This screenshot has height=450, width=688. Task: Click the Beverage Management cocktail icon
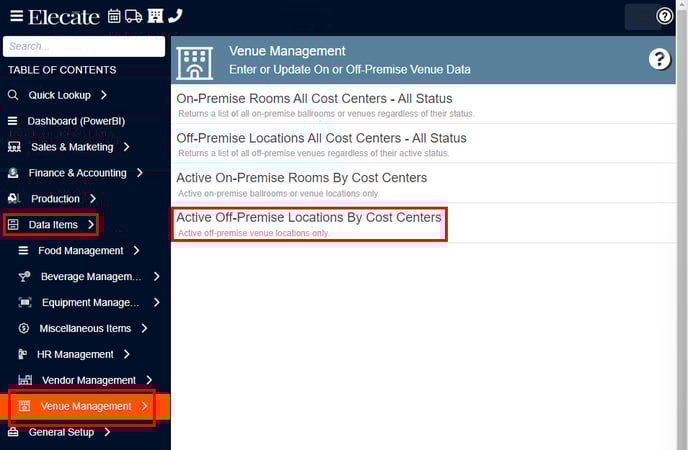click(25, 276)
